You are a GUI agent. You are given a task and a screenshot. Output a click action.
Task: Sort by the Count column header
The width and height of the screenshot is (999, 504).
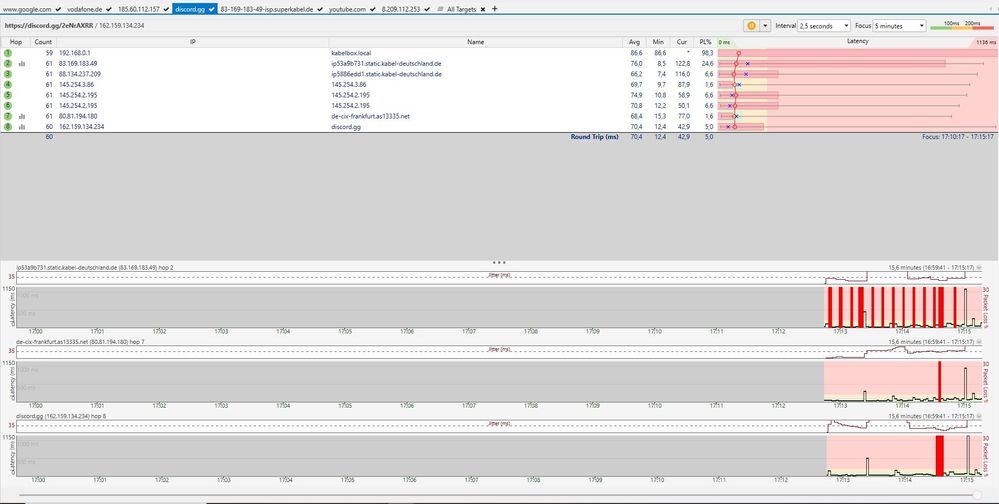coord(43,42)
